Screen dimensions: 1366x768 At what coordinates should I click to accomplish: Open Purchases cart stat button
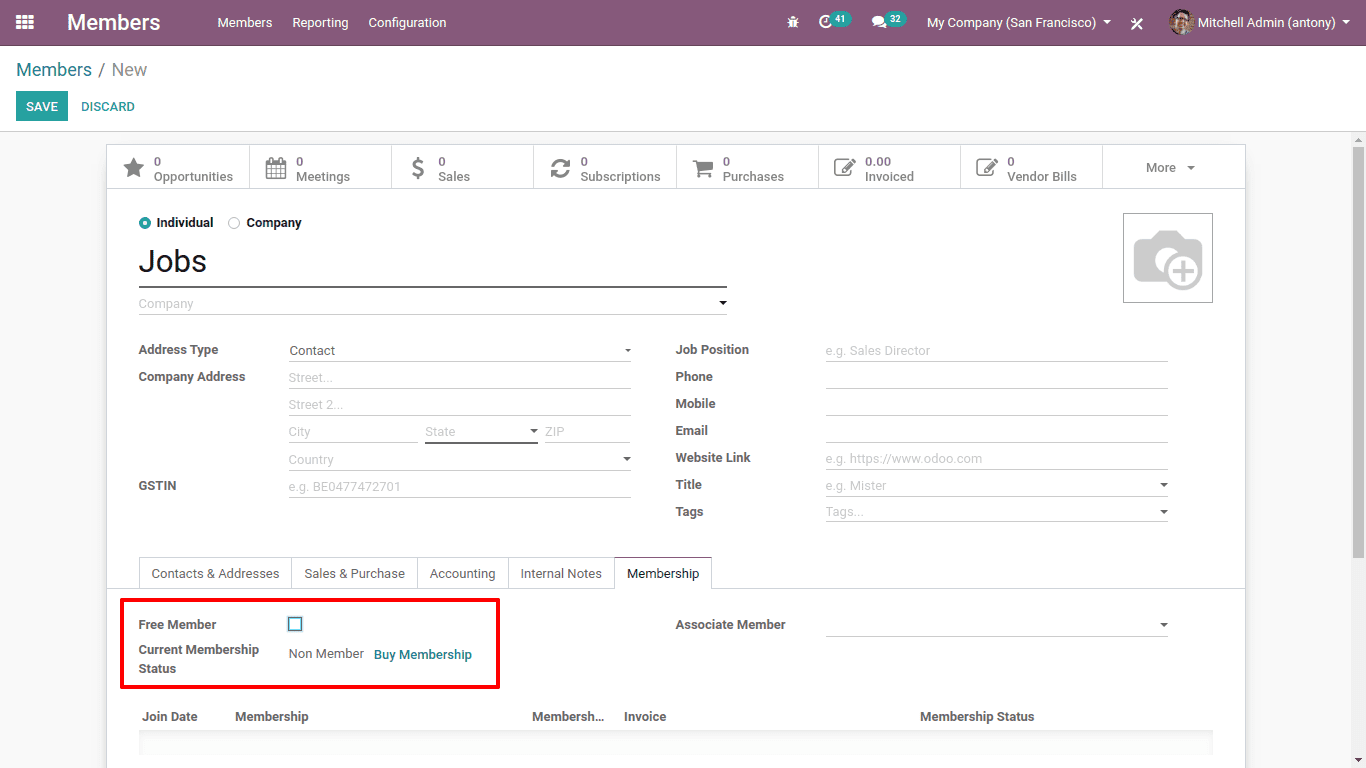746,168
